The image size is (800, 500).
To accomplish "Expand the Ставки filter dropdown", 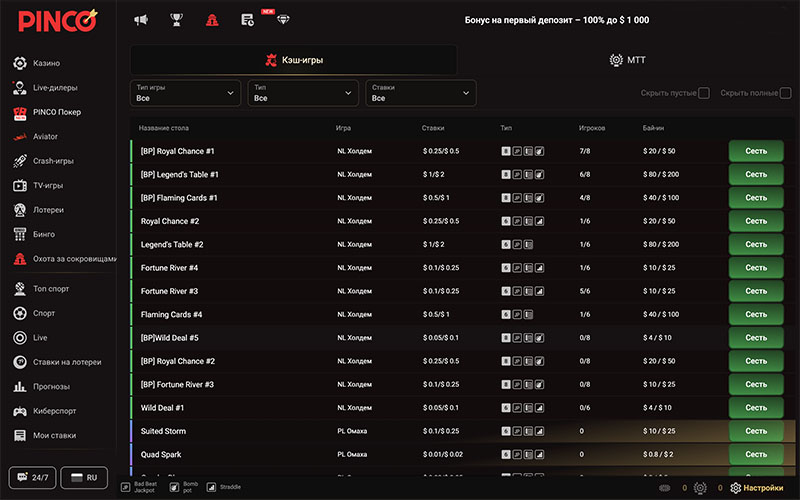I will pos(421,93).
